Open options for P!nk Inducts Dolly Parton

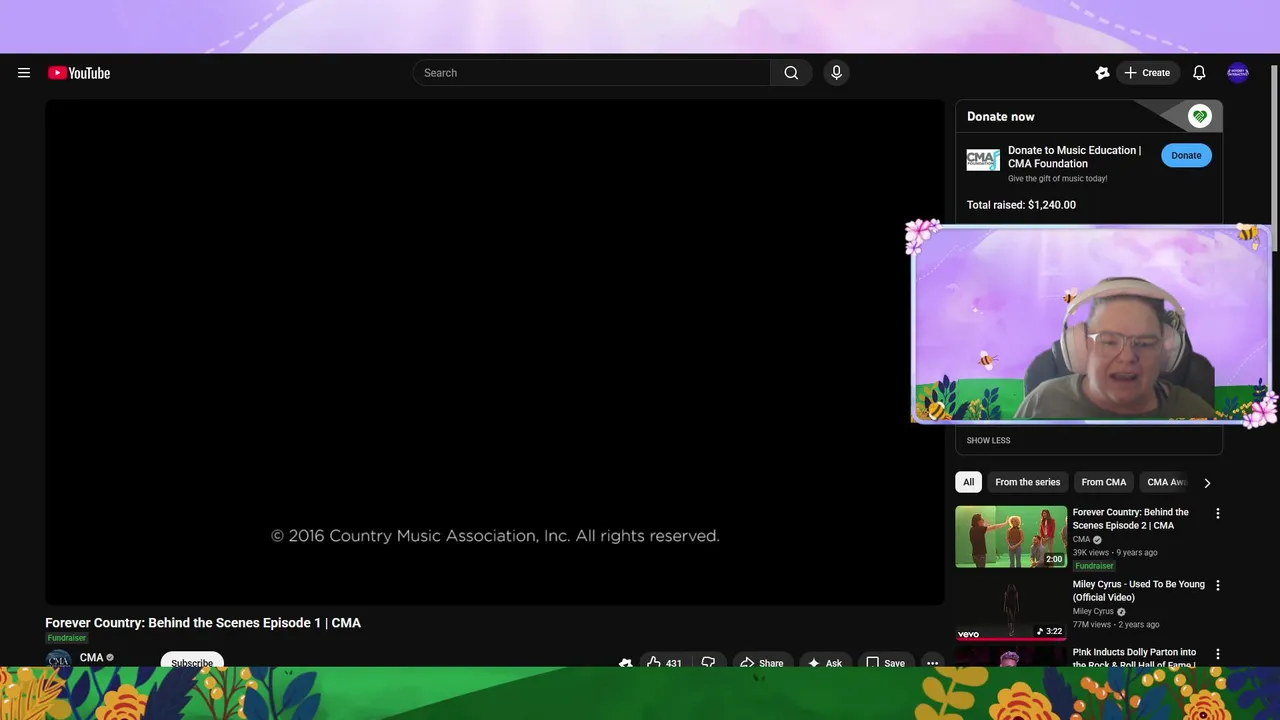[1217, 654]
